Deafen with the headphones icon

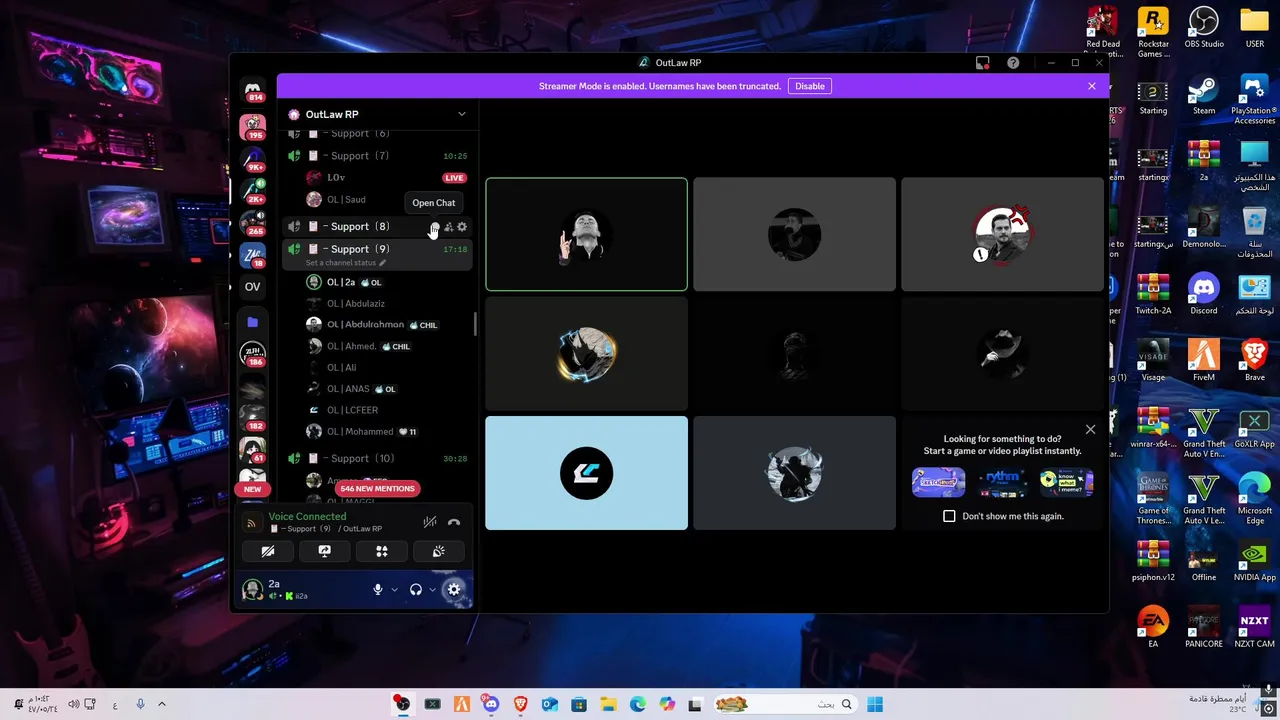(416, 590)
